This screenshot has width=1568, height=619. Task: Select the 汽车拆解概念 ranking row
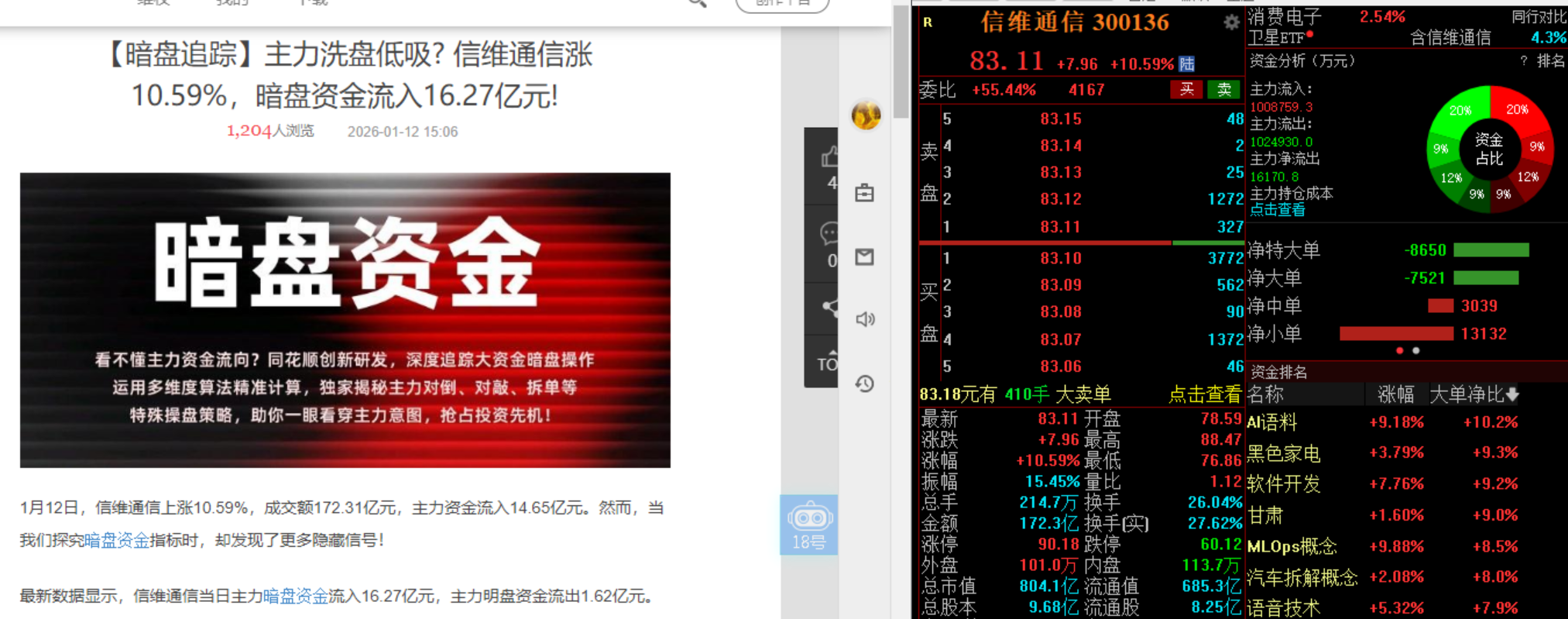coord(1382,577)
